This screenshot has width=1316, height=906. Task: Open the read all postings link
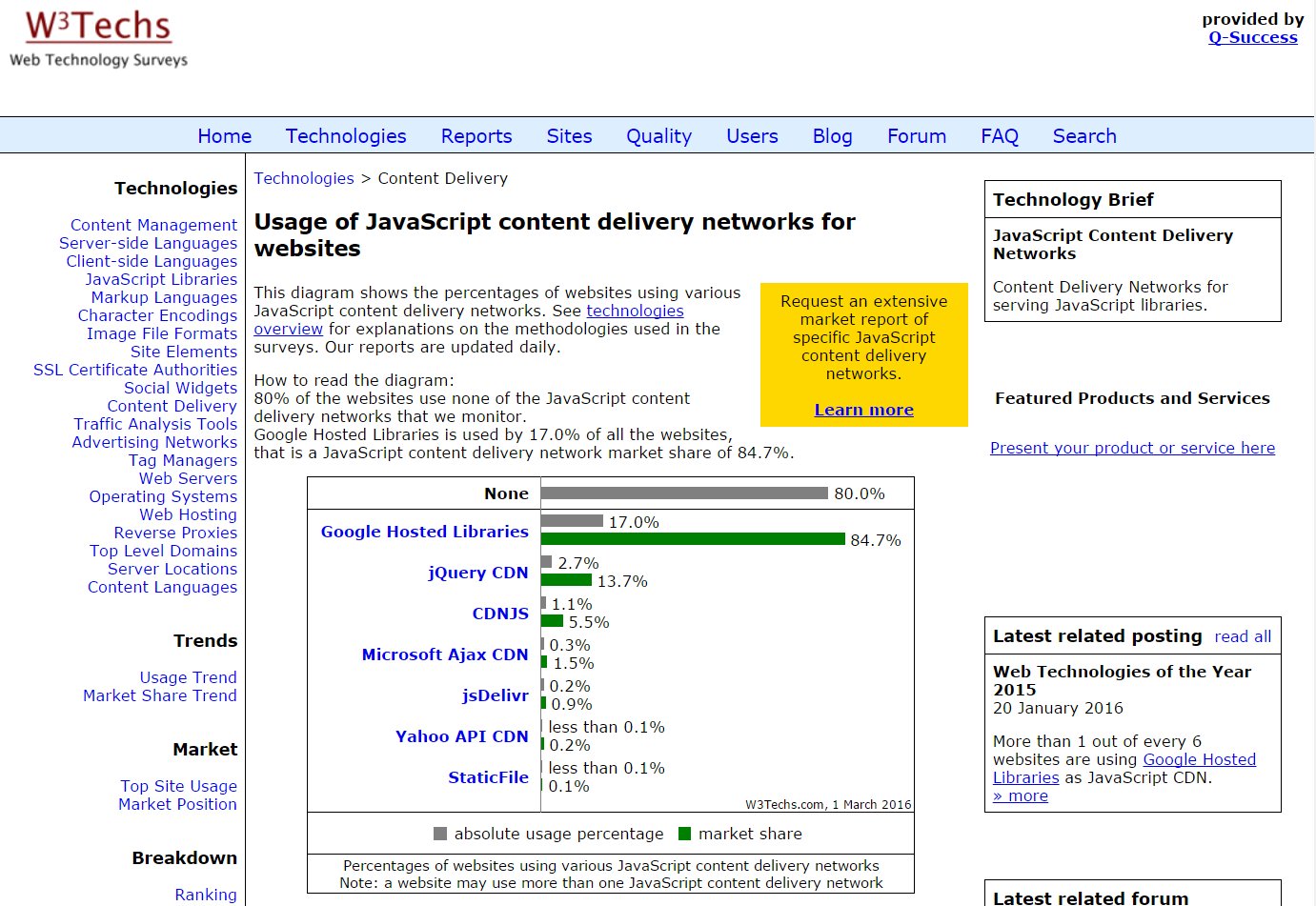(x=1243, y=636)
